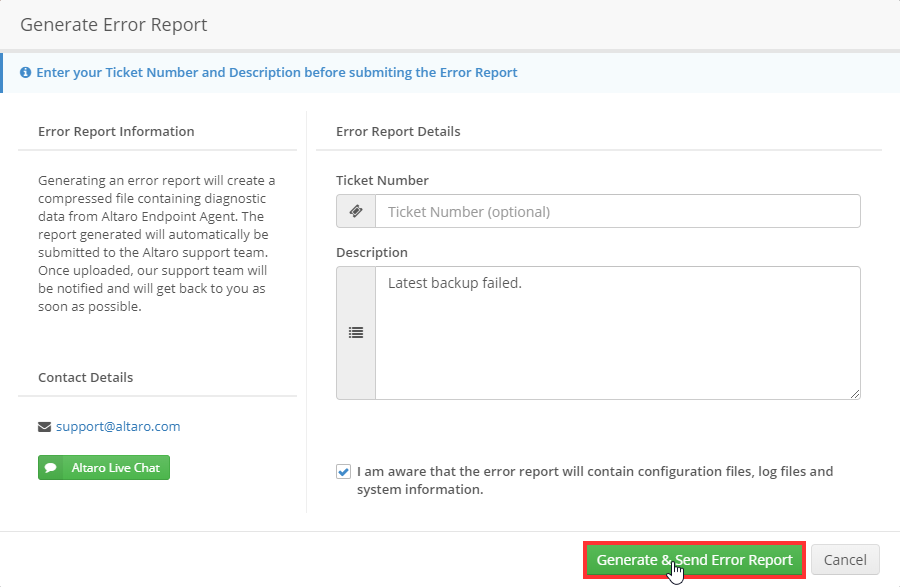Click the ticket icon beside Ticket Number
This screenshot has height=587, width=900.
click(x=356, y=211)
